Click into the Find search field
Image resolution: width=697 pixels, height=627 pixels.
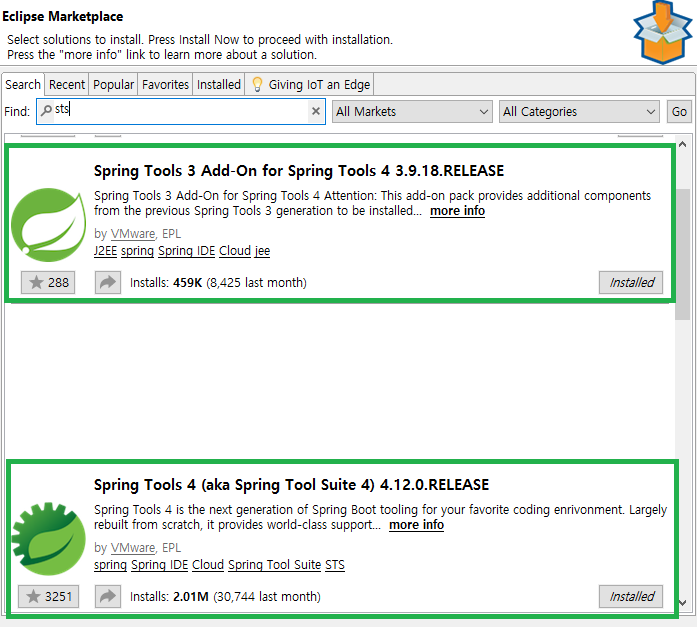point(181,111)
